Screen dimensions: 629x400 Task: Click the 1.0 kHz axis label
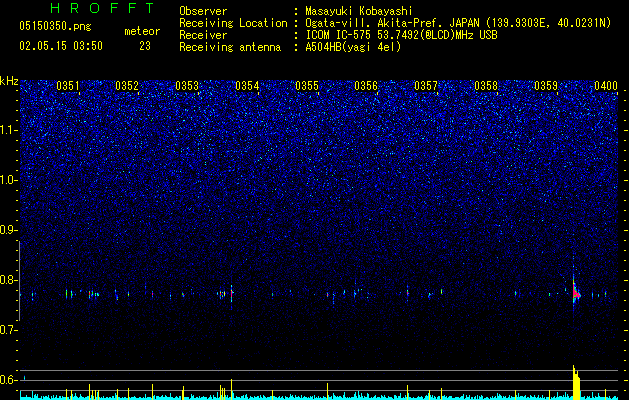coord(9,180)
